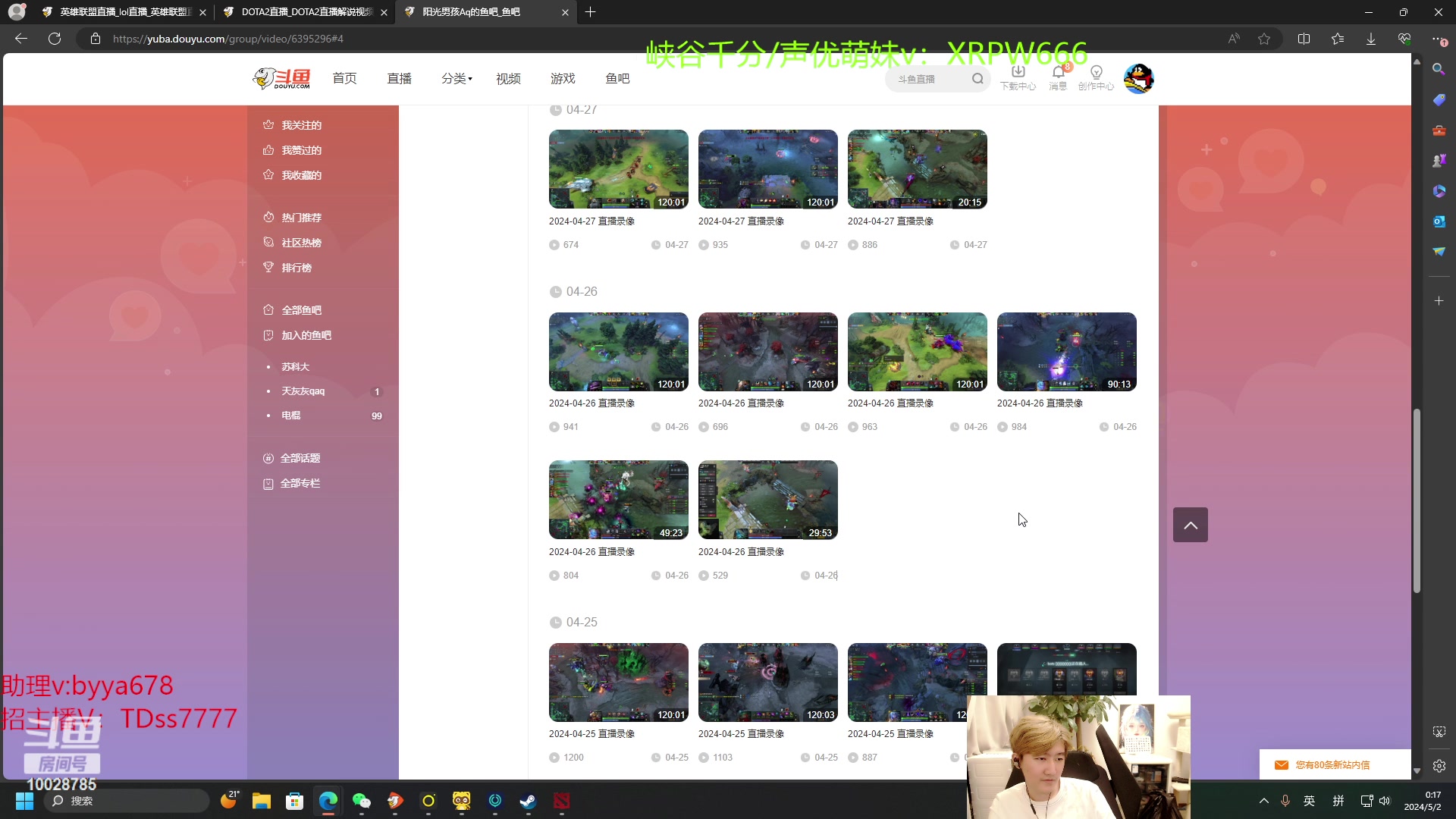Toggle the 英 input language indicator
This screenshot has height=819, width=1456.
pyautogui.click(x=1310, y=801)
